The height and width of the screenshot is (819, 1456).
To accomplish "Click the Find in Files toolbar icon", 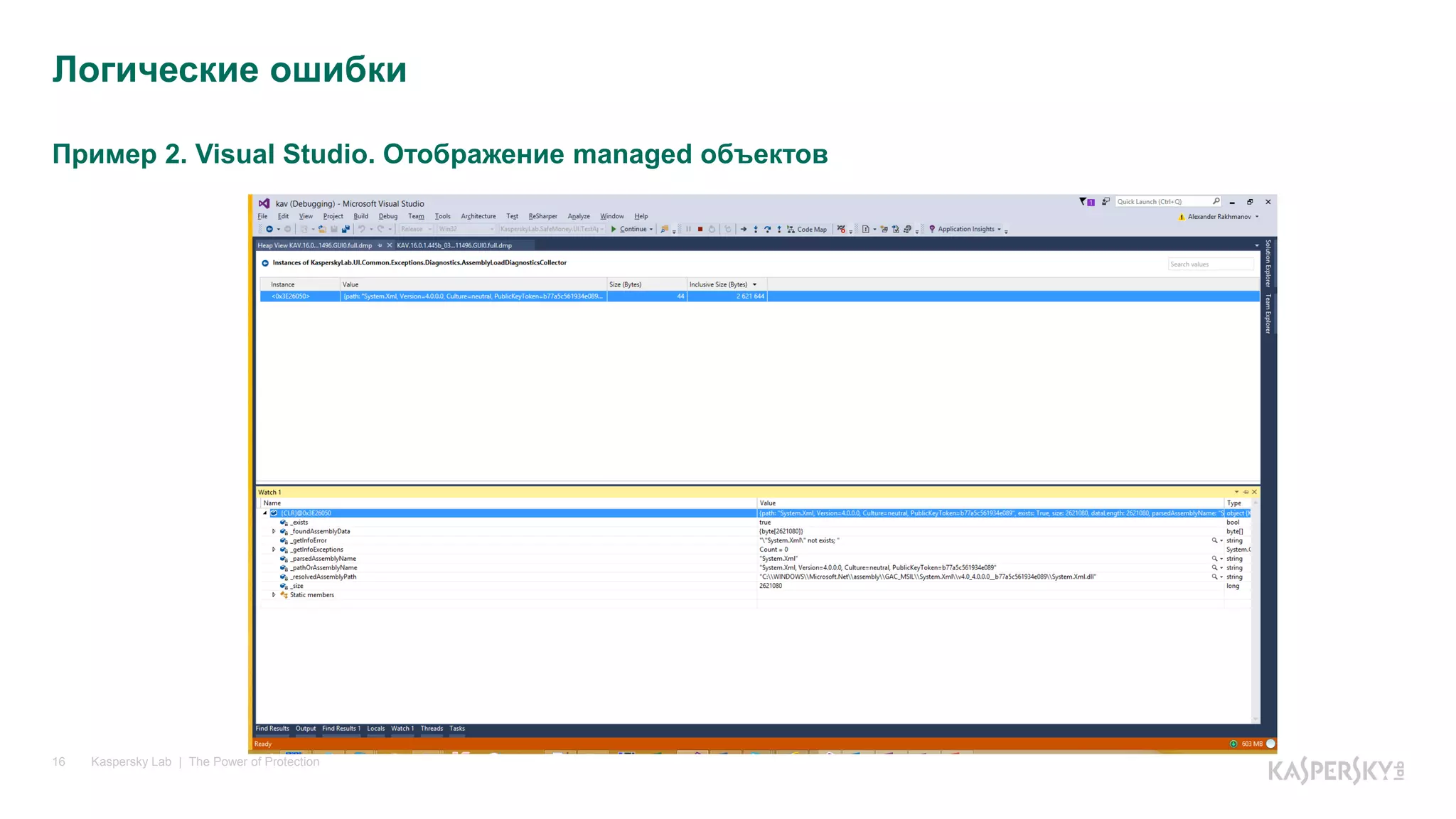I will [664, 229].
